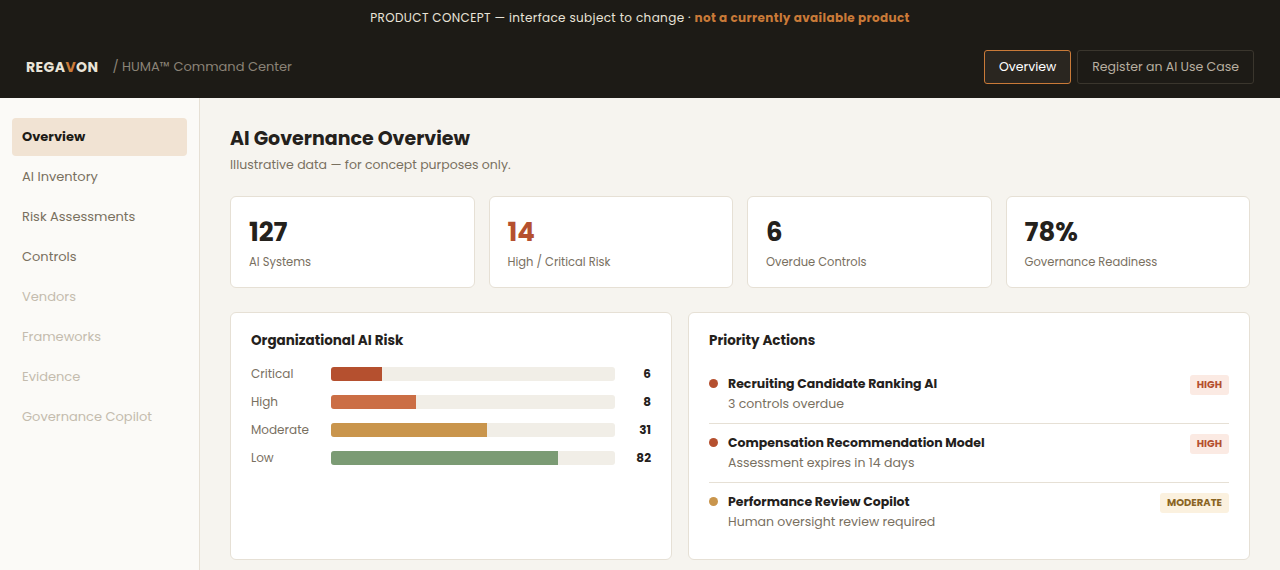Click the High count value 8
The height and width of the screenshot is (570, 1280).
click(x=647, y=402)
